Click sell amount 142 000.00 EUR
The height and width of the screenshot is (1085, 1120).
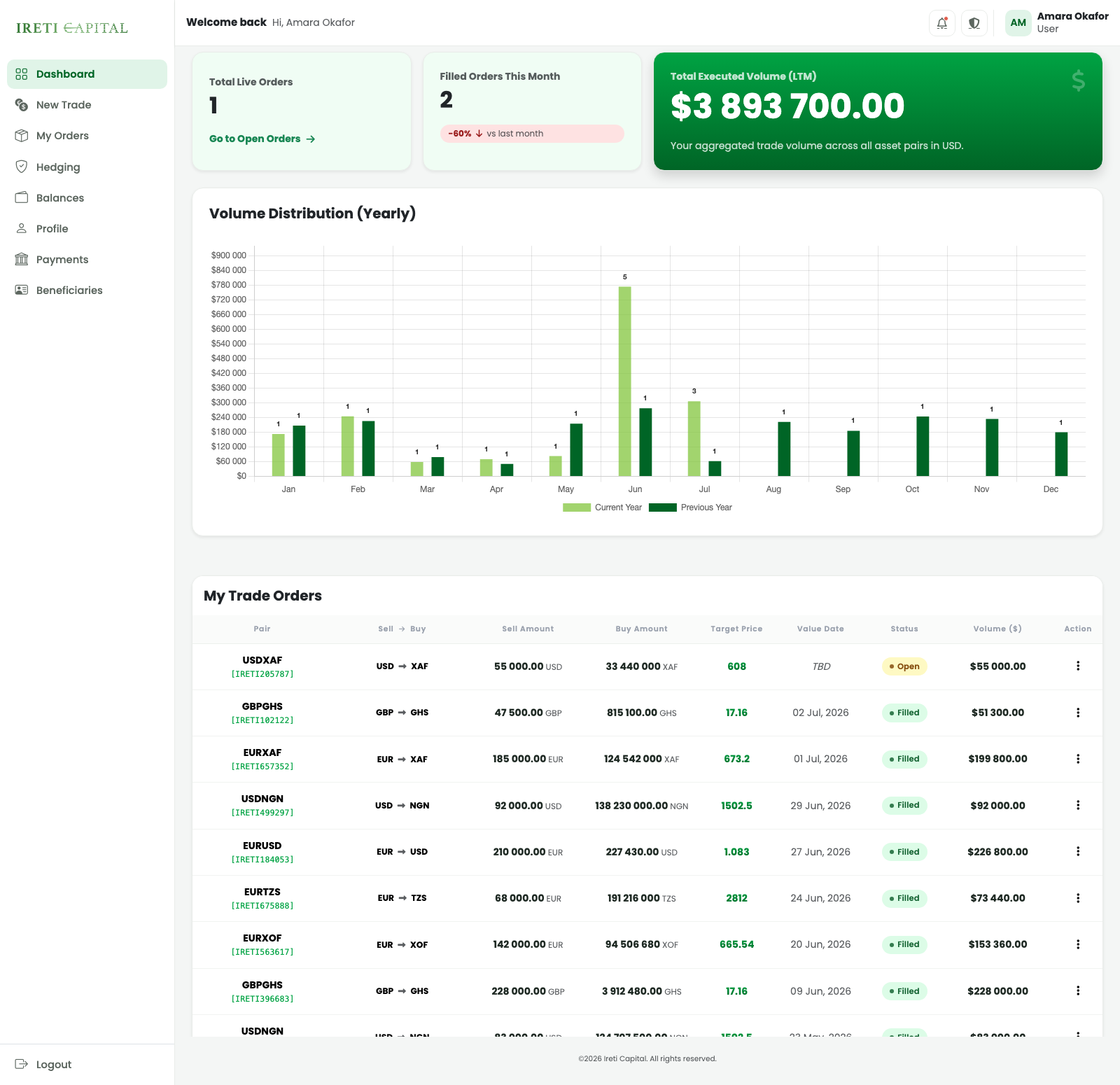coord(528,944)
